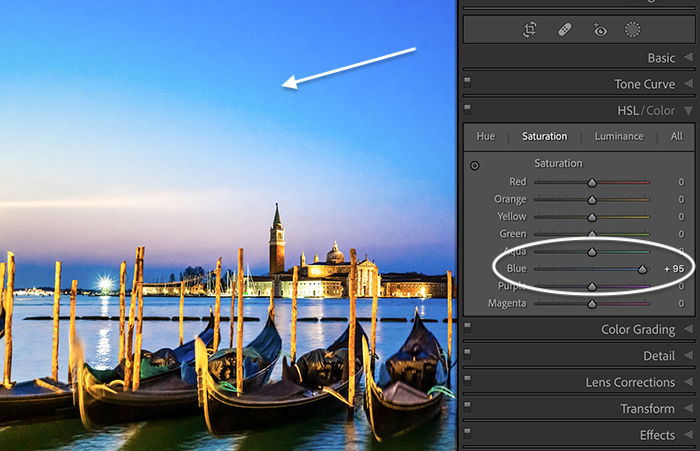The height and width of the screenshot is (451, 700).
Task: Click the Saturation targeted adjustment tool icon
Action: click(475, 166)
